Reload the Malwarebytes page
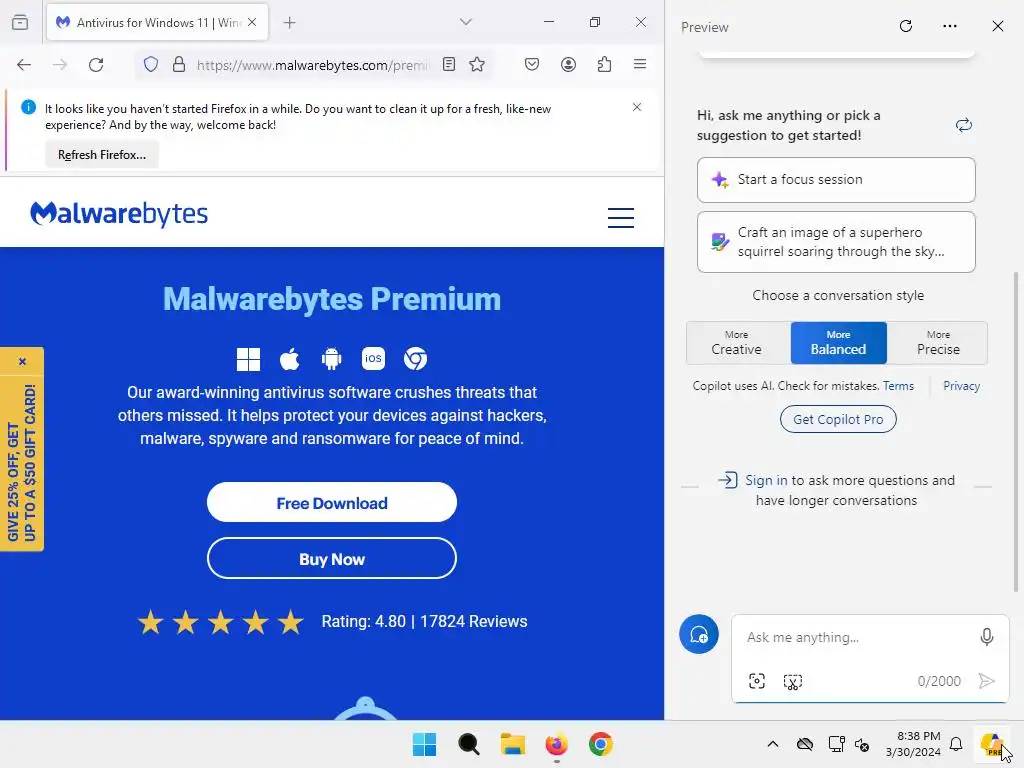The width and height of the screenshot is (1024, 768). pos(96,64)
